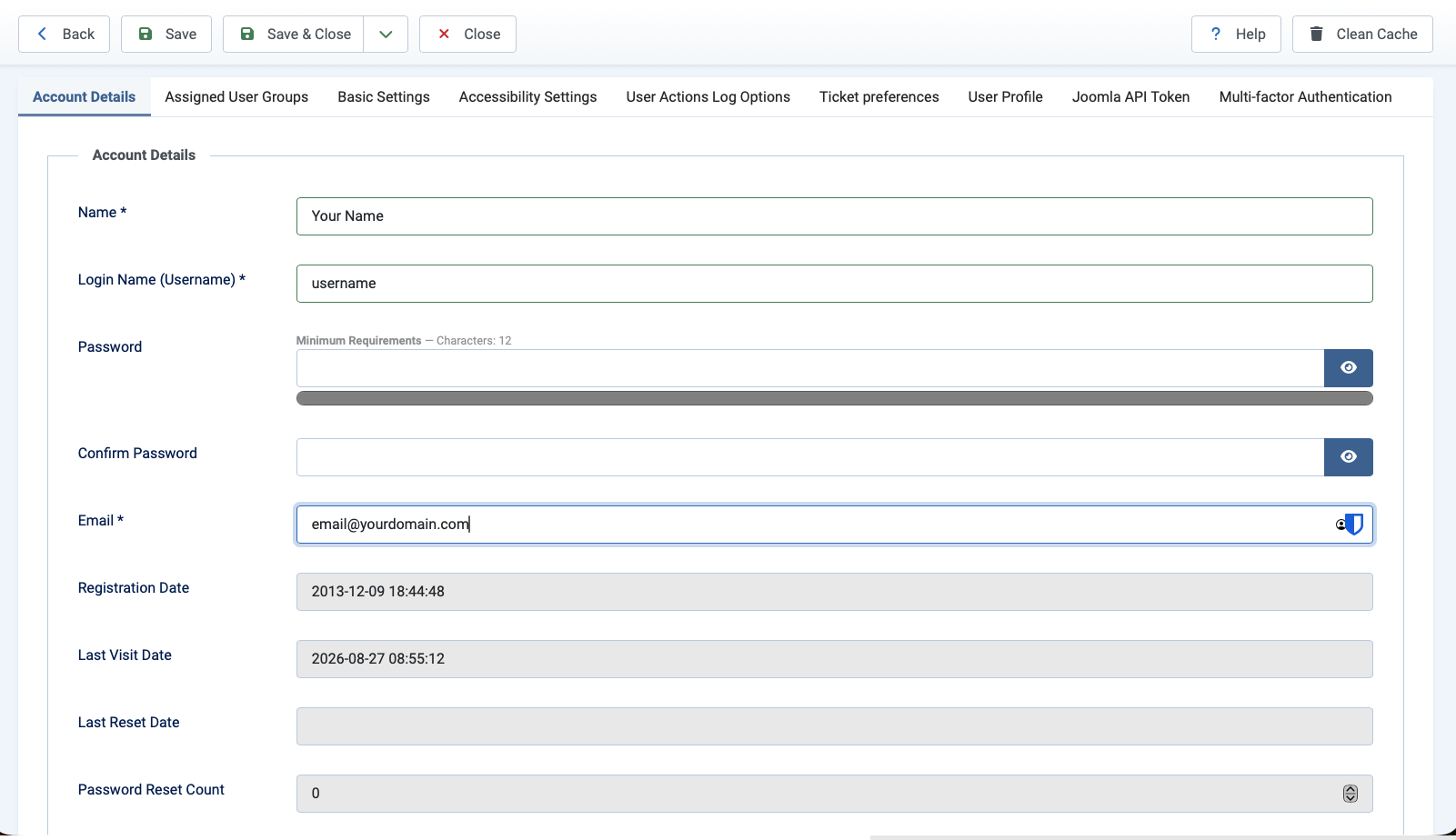Viewport: 1456px width, 840px height.
Task: Switch to User Actions Log Options tab
Action: tap(708, 96)
